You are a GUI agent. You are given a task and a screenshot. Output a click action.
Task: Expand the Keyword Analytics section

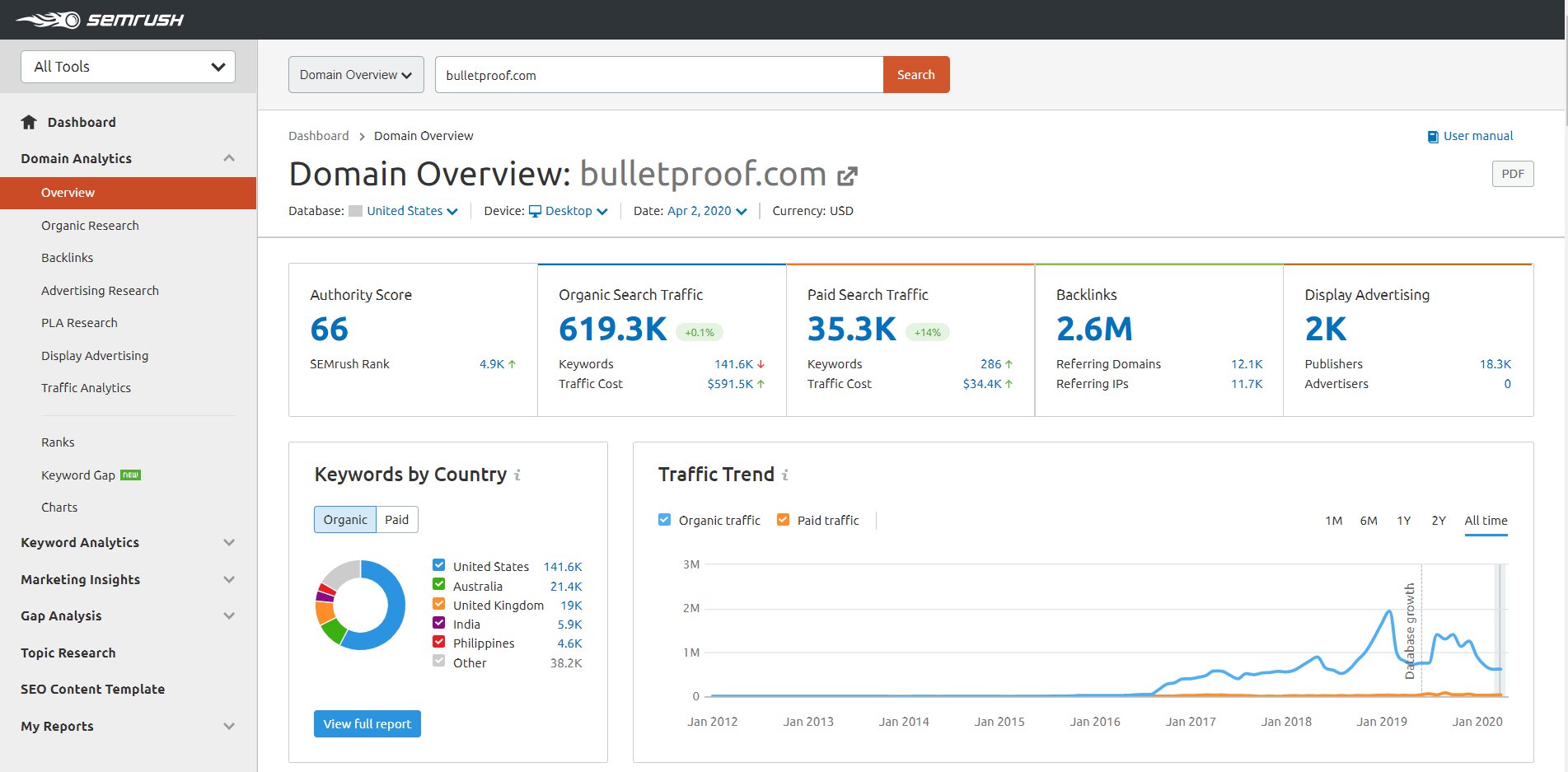[x=229, y=542]
